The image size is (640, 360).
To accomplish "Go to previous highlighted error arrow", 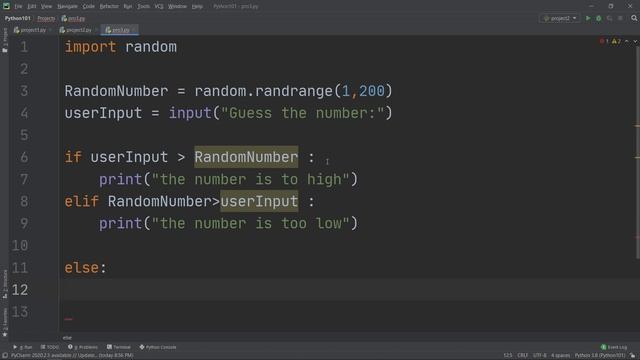I will [x=627, y=41].
